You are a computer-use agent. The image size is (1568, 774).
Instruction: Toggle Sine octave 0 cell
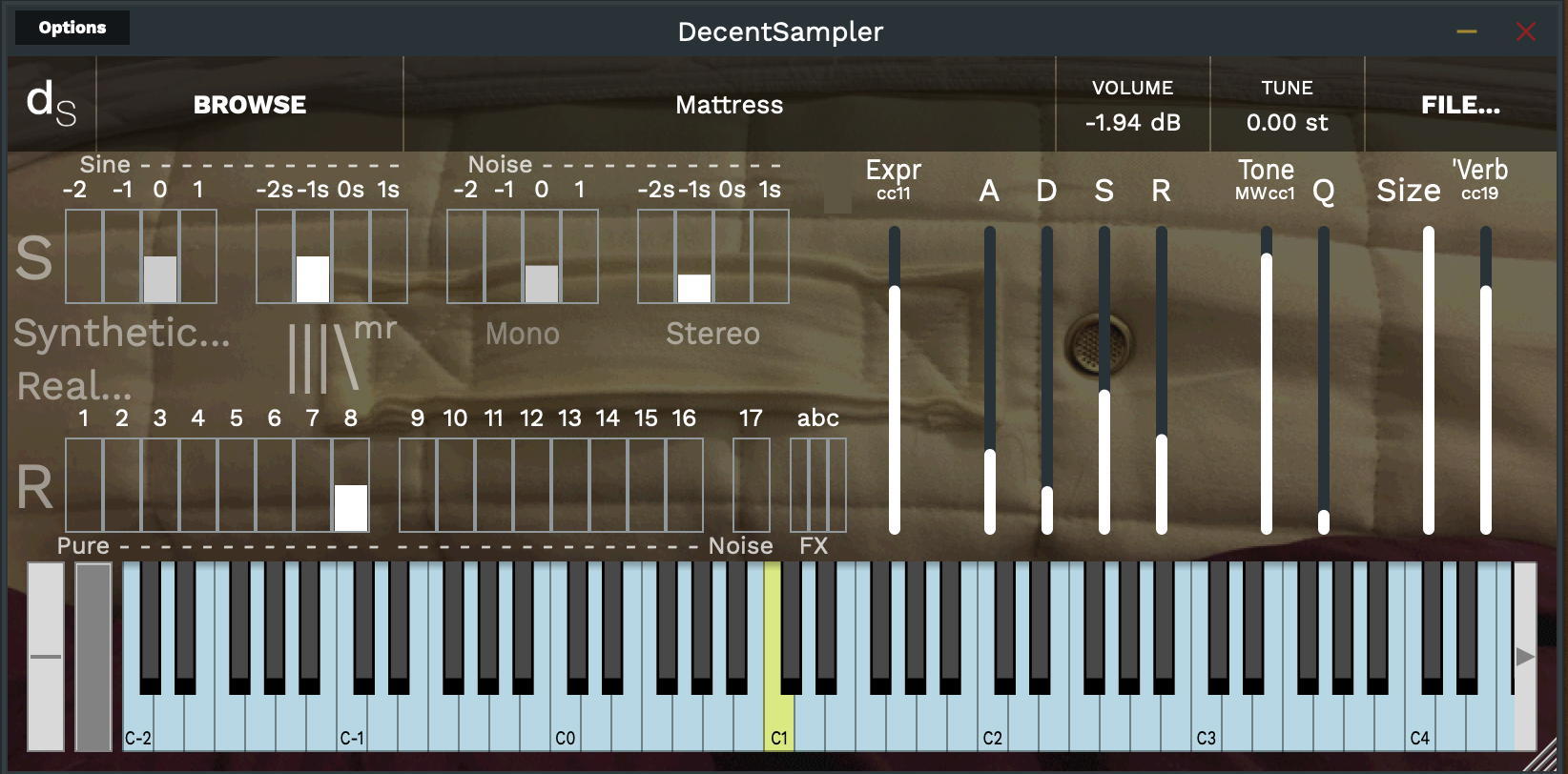pyautogui.click(x=160, y=256)
